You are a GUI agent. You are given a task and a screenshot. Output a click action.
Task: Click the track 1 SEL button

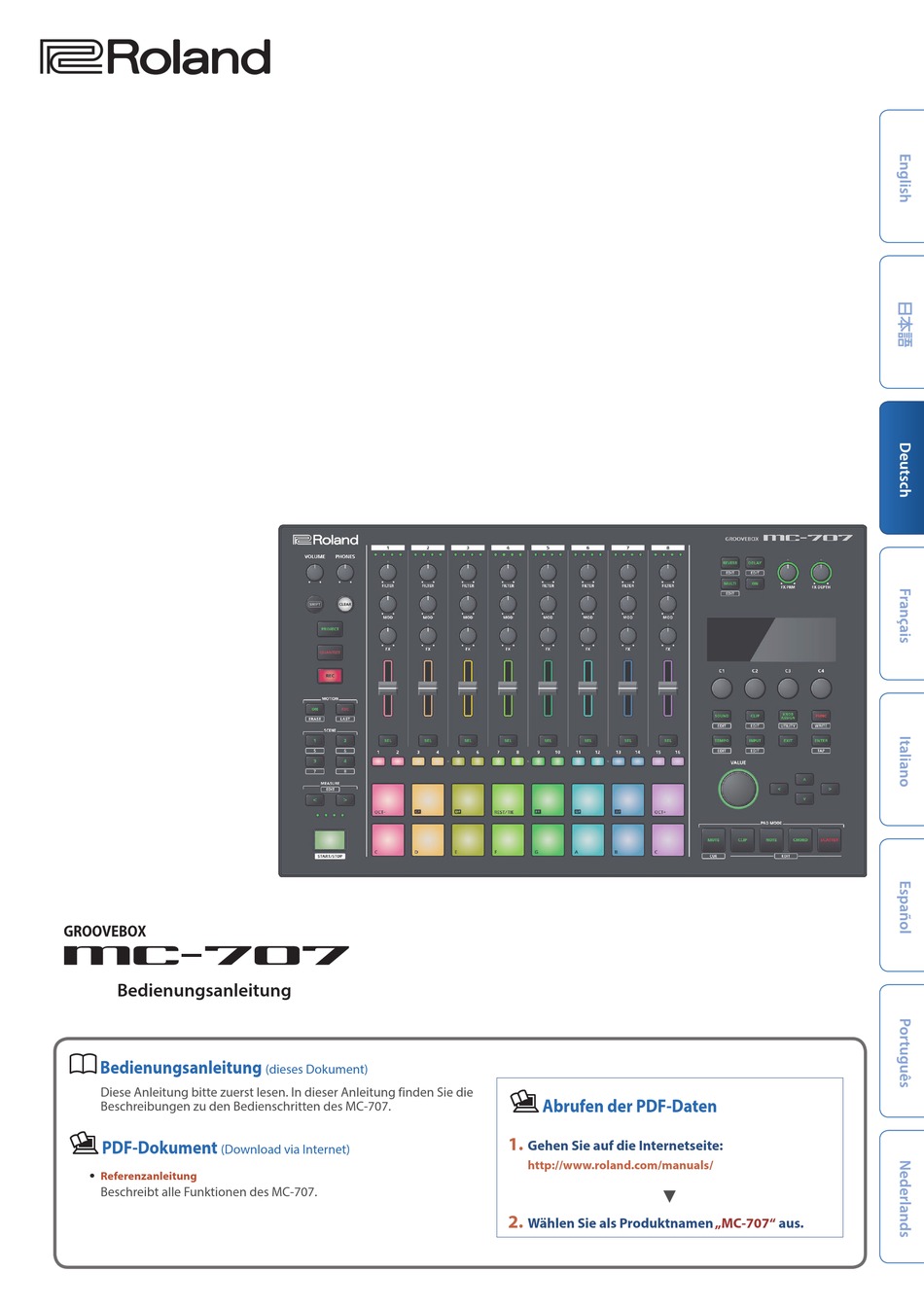coord(388,740)
